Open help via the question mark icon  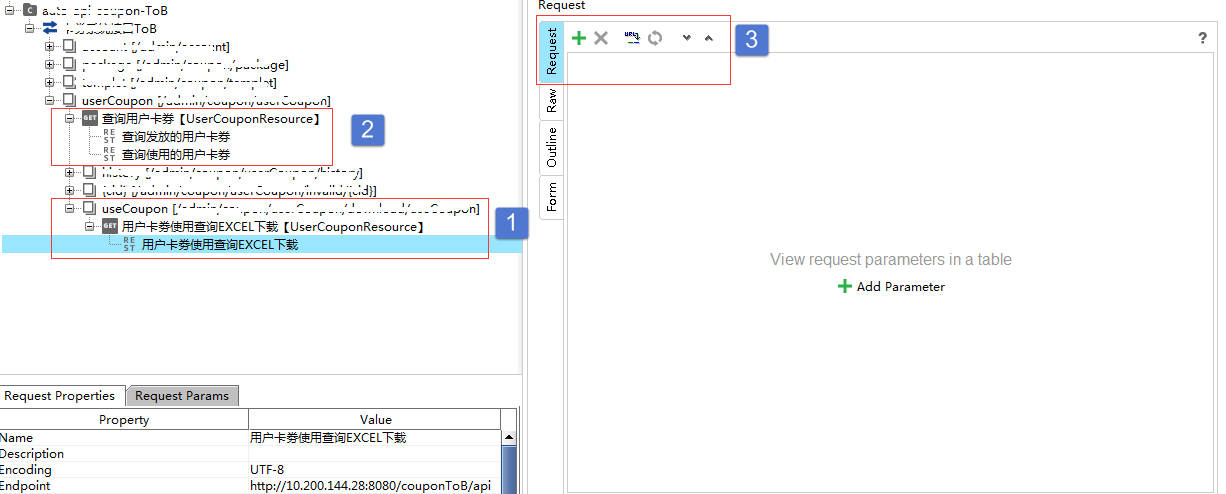coord(1202,38)
